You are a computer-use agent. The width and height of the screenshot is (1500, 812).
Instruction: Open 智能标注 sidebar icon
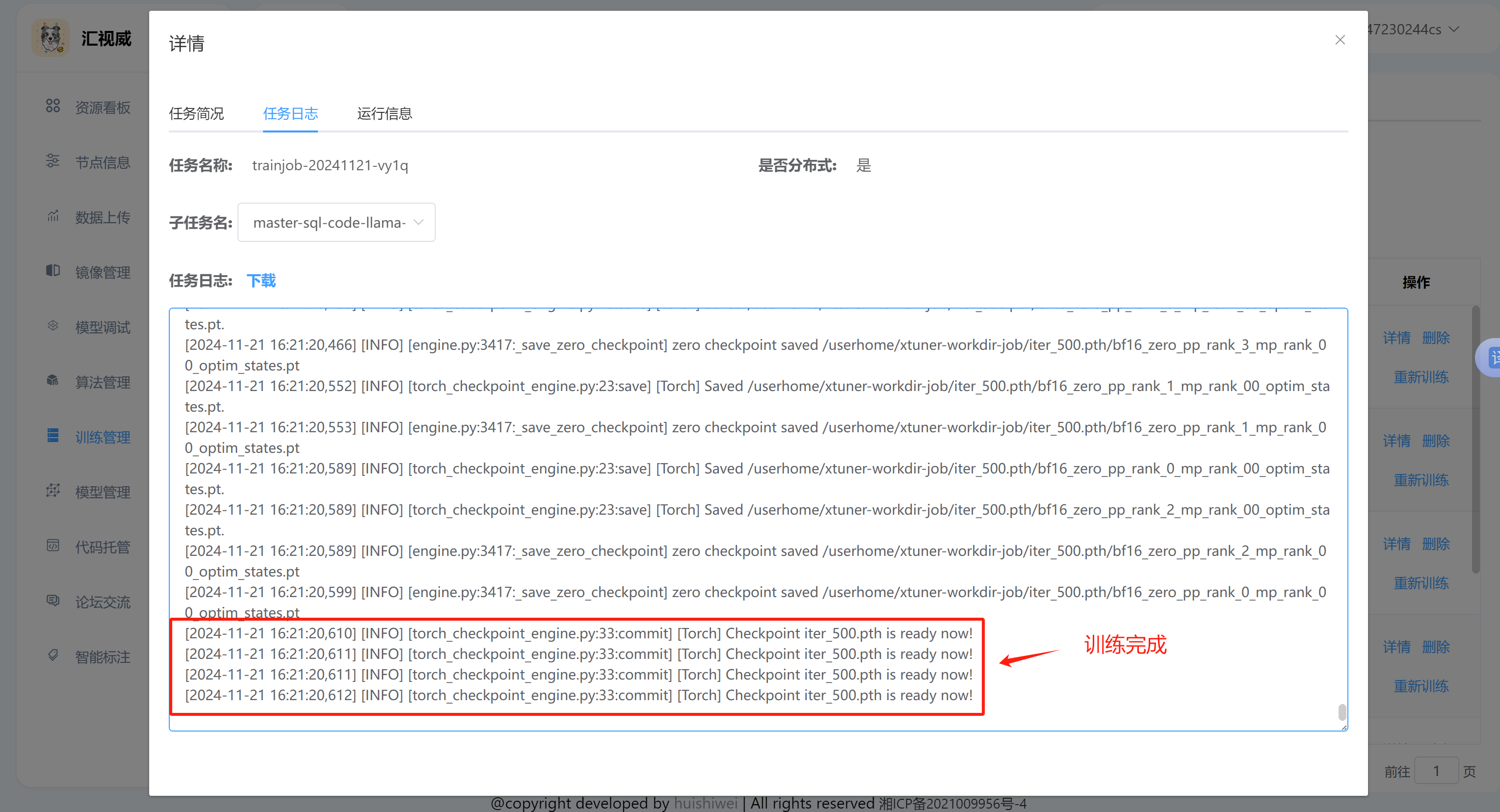pos(53,655)
